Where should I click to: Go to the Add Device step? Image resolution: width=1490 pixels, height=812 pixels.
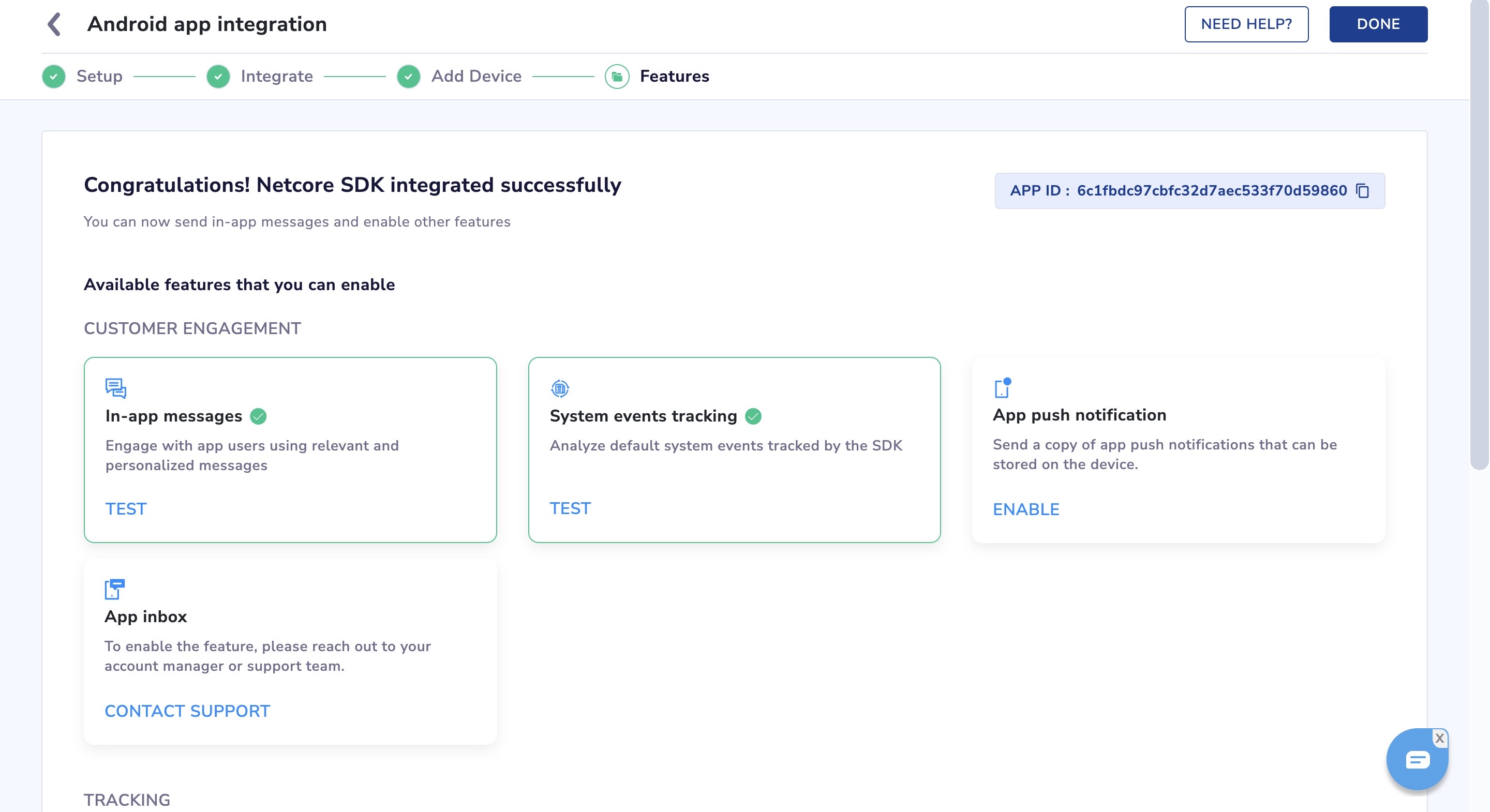coord(476,77)
